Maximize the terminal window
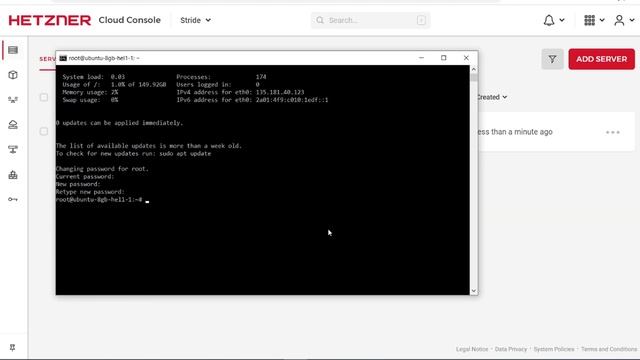640x360 pixels. pyautogui.click(x=444, y=58)
